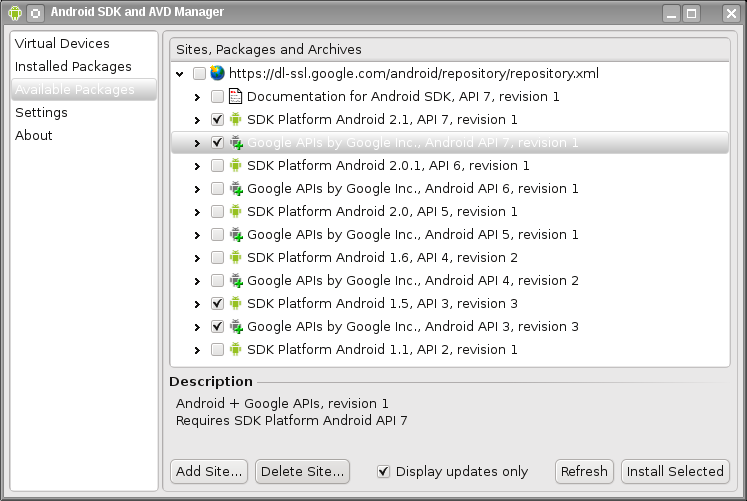Click the Android logo in the title bar
The height and width of the screenshot is (501, 747).
pos(15,13)
